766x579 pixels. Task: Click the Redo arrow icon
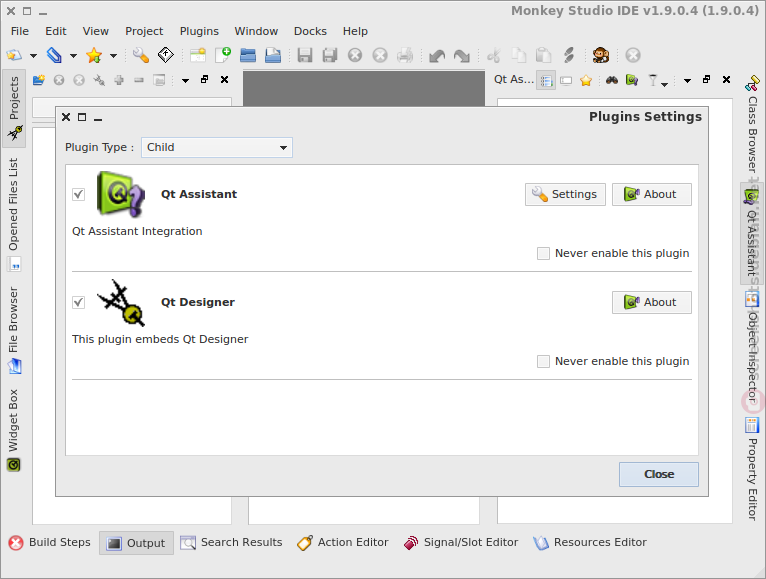462,56
